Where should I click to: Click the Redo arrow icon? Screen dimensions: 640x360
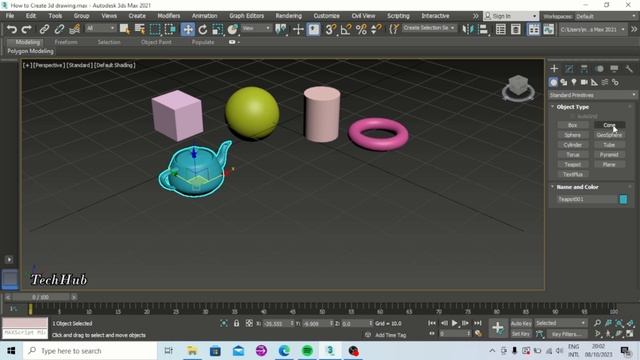pos(27,29)
